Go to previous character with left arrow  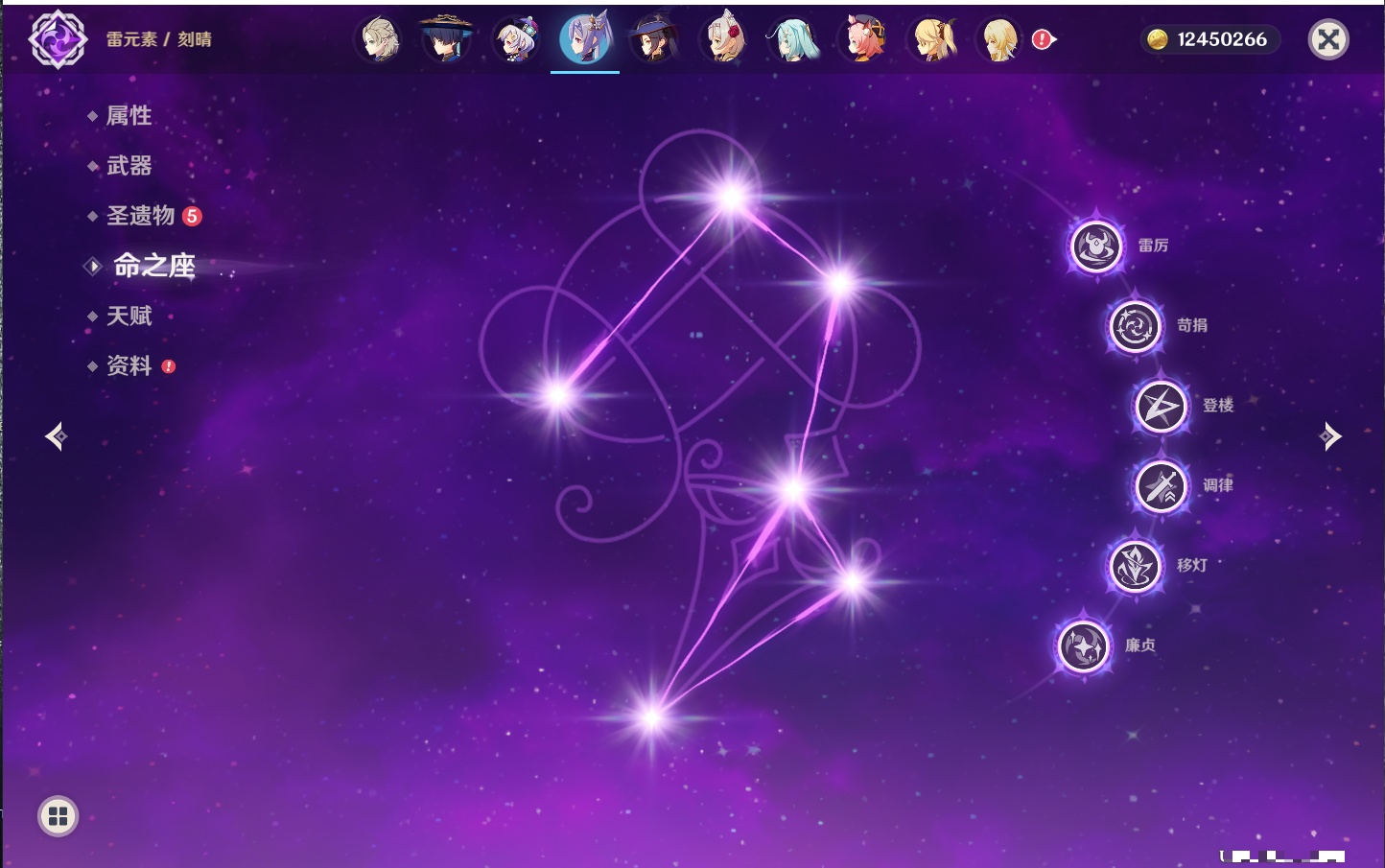pyautogui.click(x=56, y=436)
